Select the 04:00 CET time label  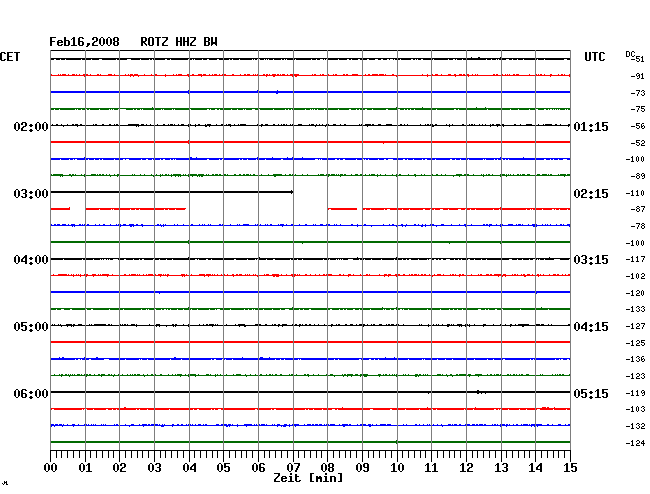[x=31, y=260]
